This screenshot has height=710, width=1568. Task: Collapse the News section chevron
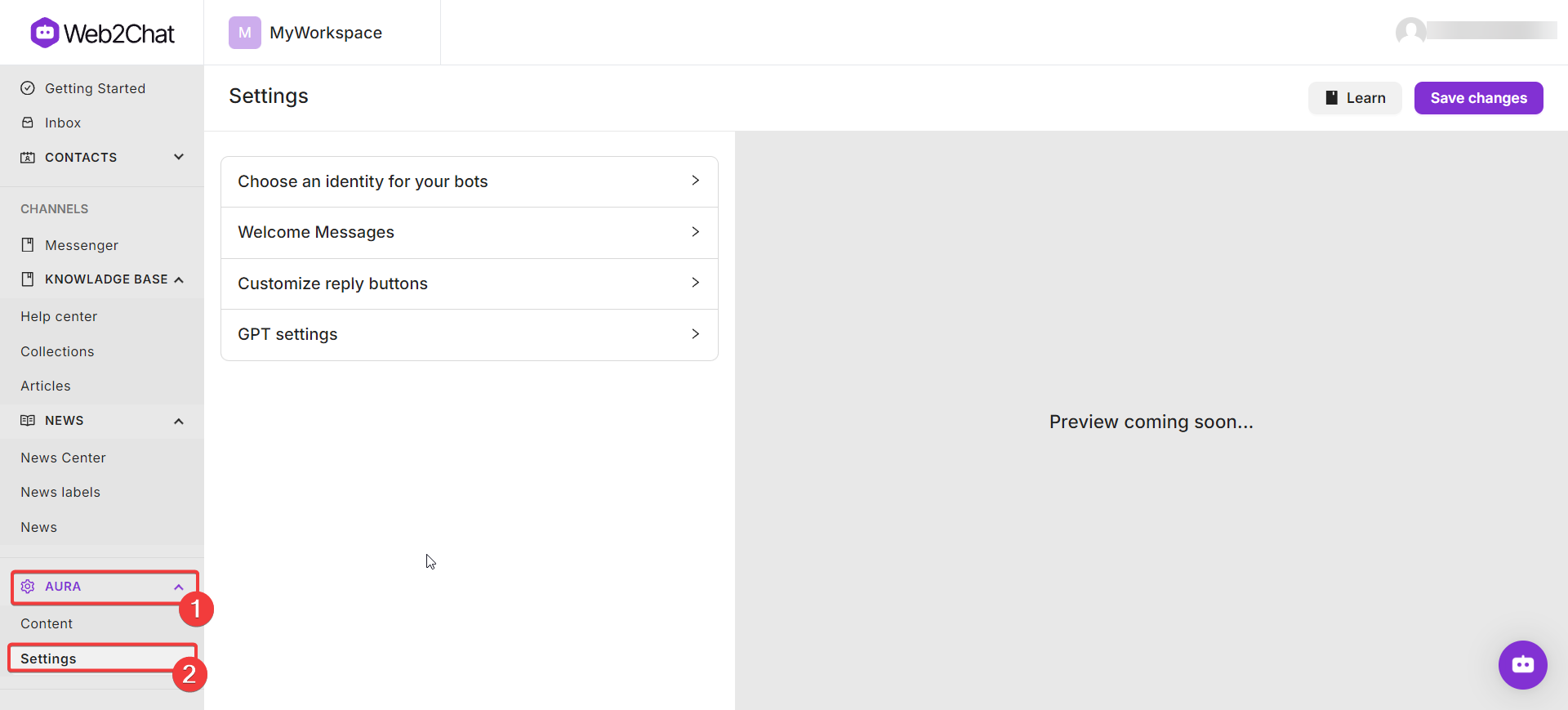pos(179,422)
